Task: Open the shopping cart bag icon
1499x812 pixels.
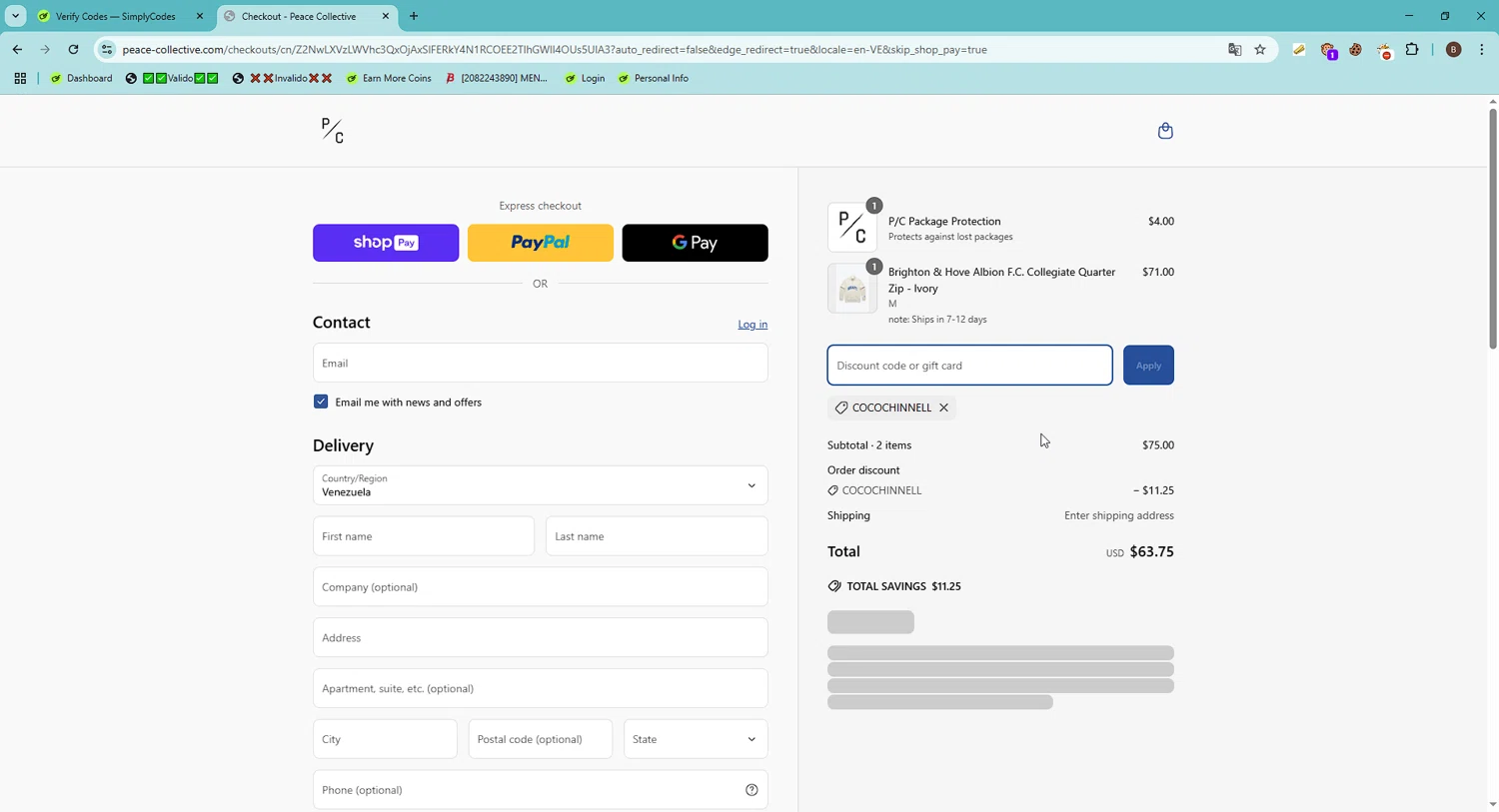Action: point(1165,131)
